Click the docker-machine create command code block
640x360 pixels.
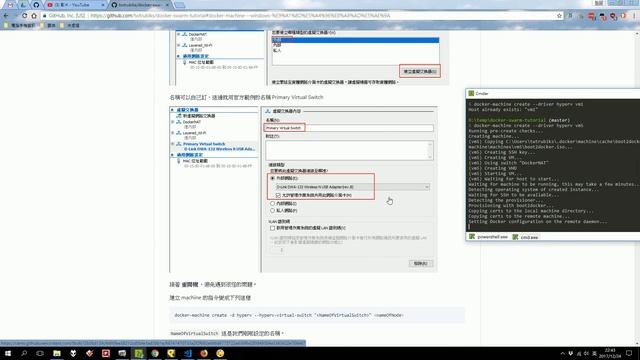[317, 315]
